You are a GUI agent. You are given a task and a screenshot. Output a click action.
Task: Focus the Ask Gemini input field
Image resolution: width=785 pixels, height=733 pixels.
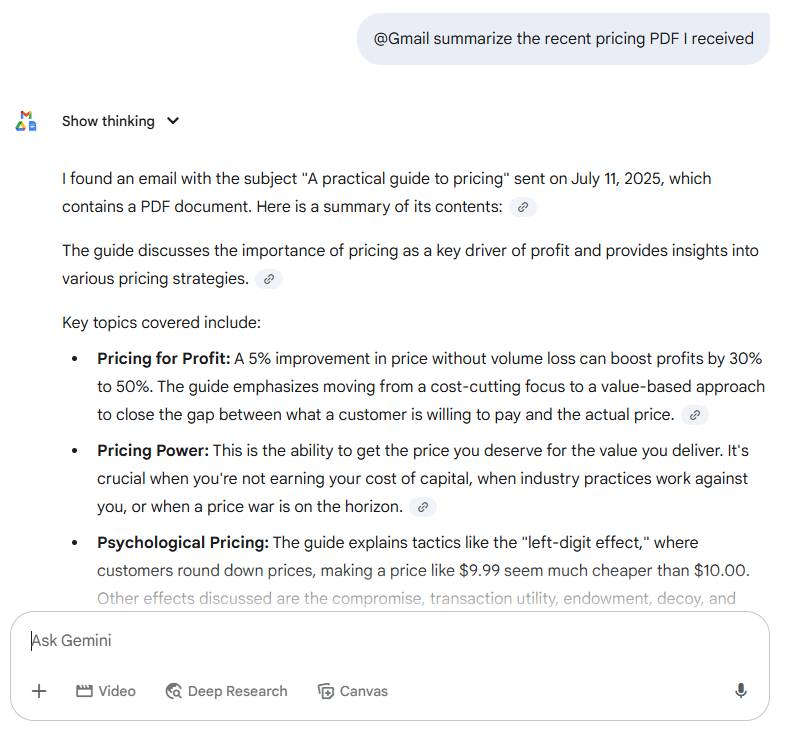click(x=380, y=641)
